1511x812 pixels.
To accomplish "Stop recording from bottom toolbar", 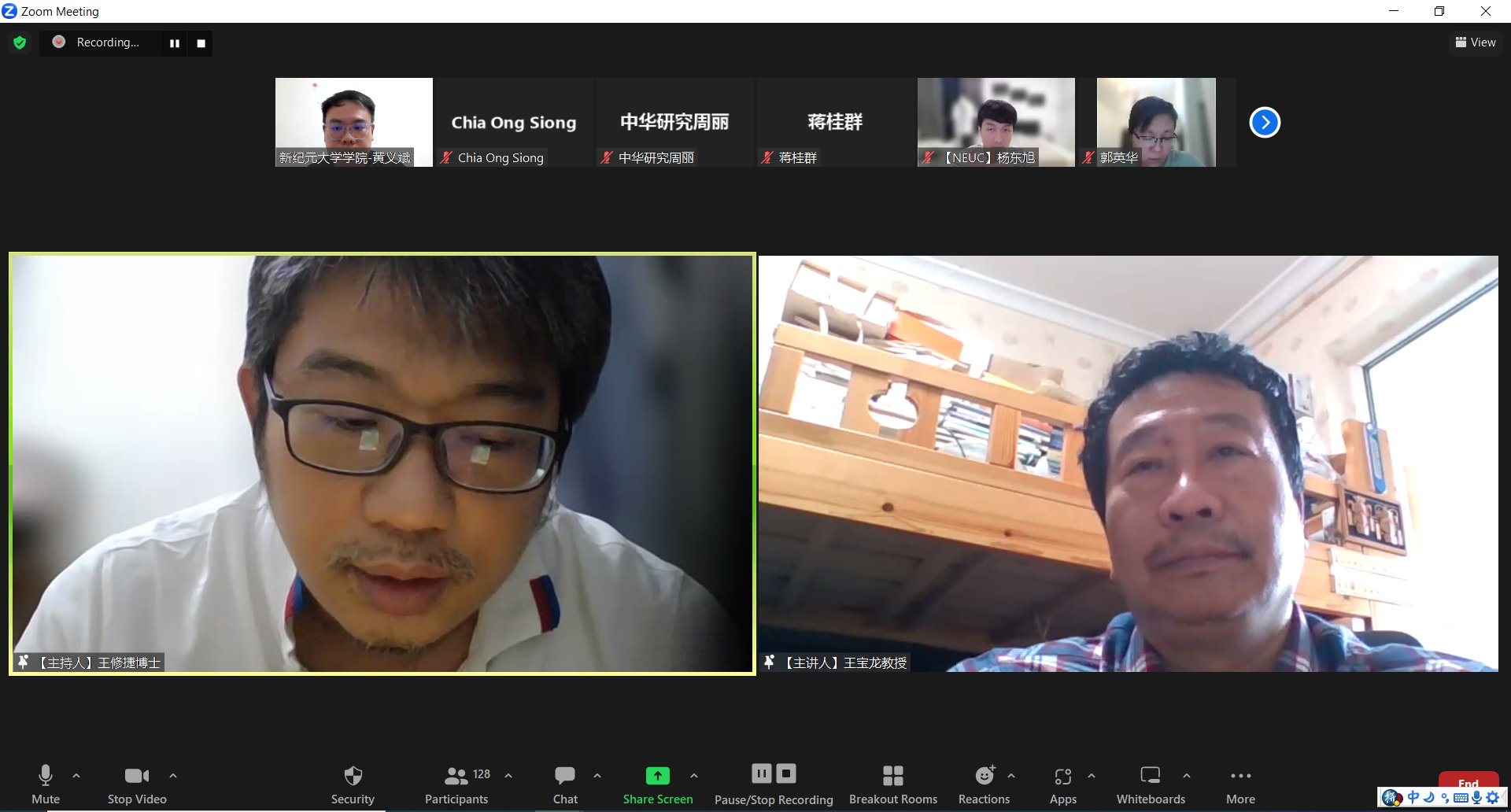I will [x=786, y=773].
